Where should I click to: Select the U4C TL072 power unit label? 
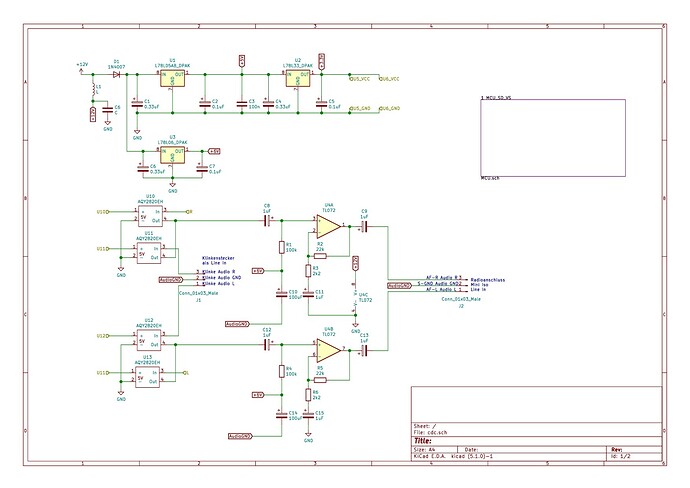pos(365,297)
